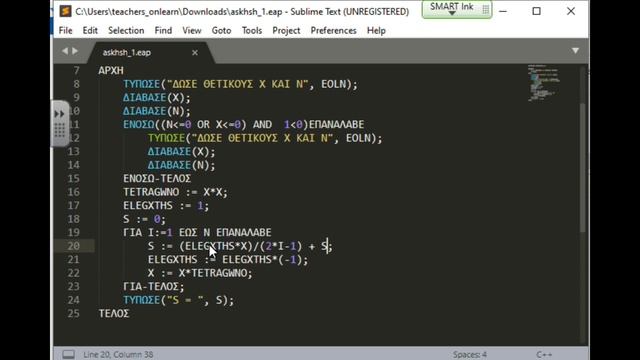This screenshot has width=640, height=360.
Task: Click X := X*TETRAGWNO; on line 22
Action: click(200, 273)
